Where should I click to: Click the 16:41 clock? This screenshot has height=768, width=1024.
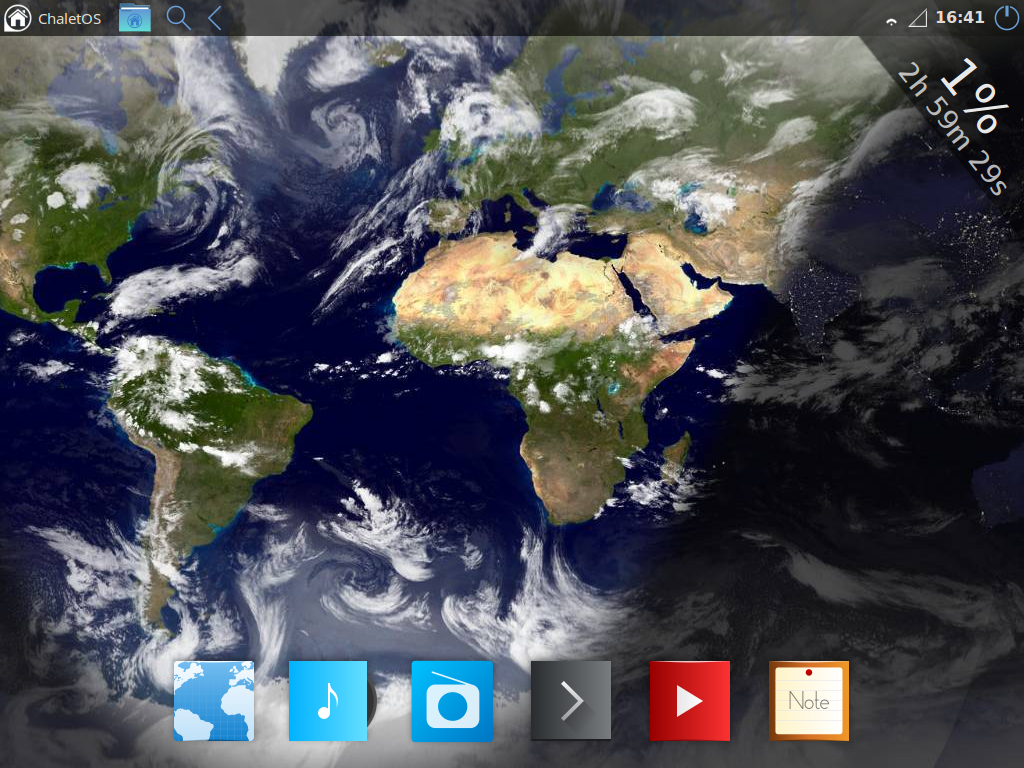959,18
